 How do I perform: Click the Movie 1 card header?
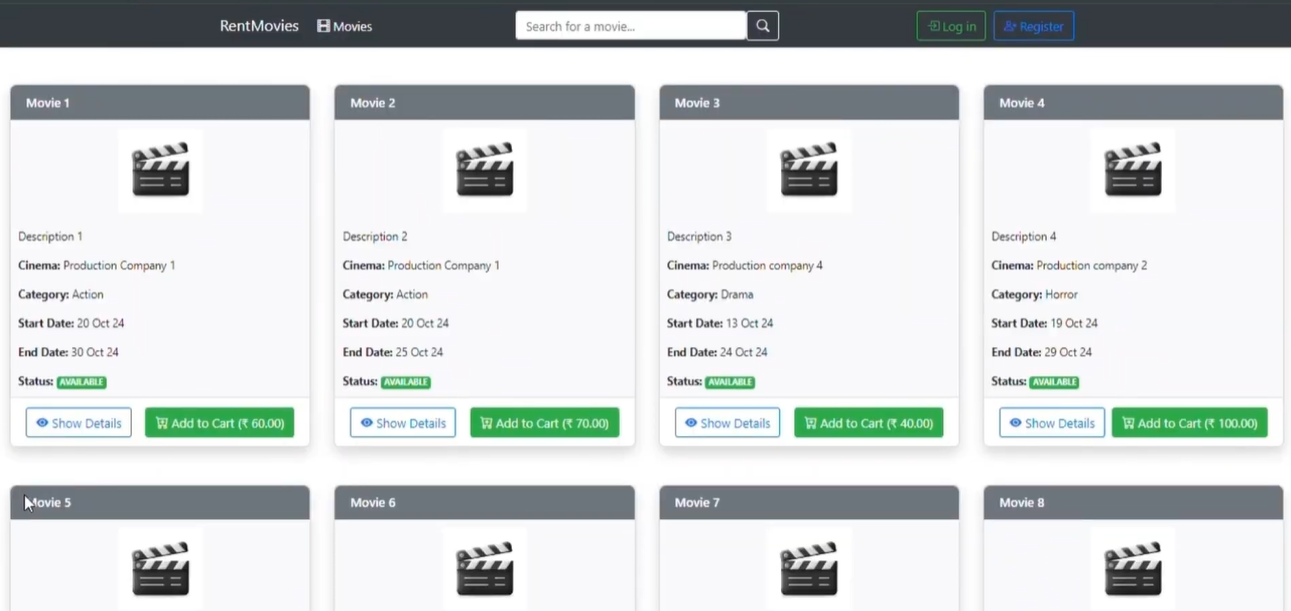(x=160, y=103)
